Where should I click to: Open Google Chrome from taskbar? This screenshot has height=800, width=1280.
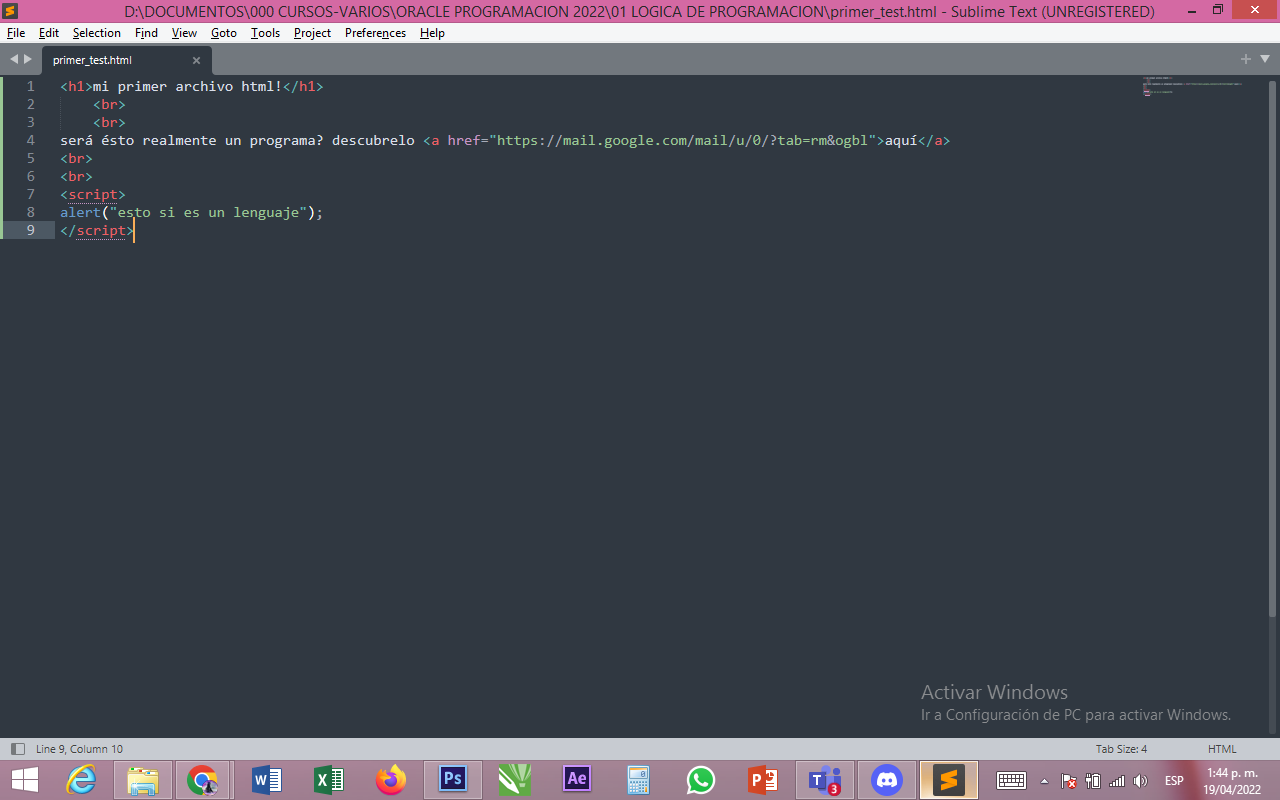coord(203,780)
